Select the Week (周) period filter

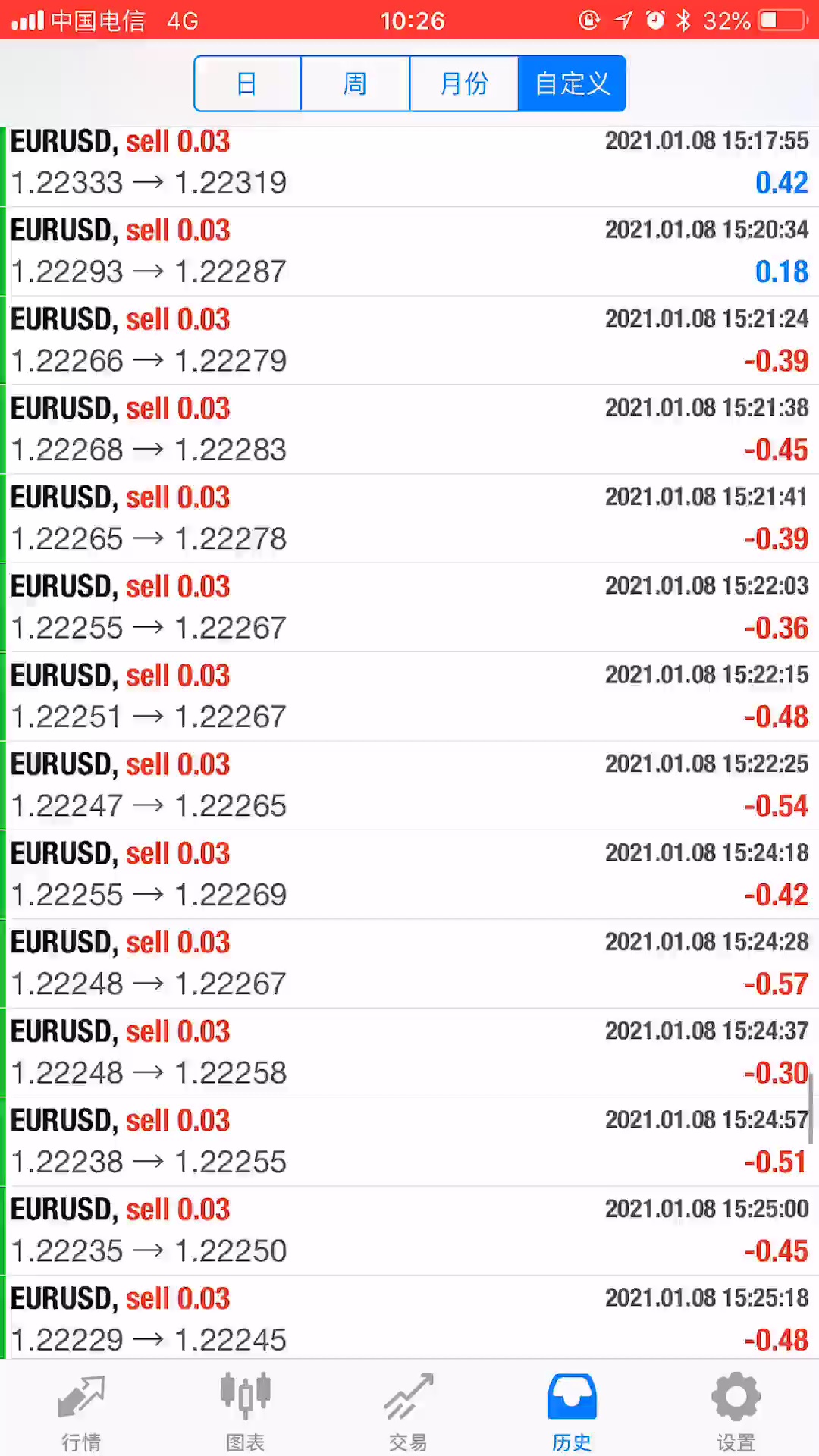coord(355,83)
